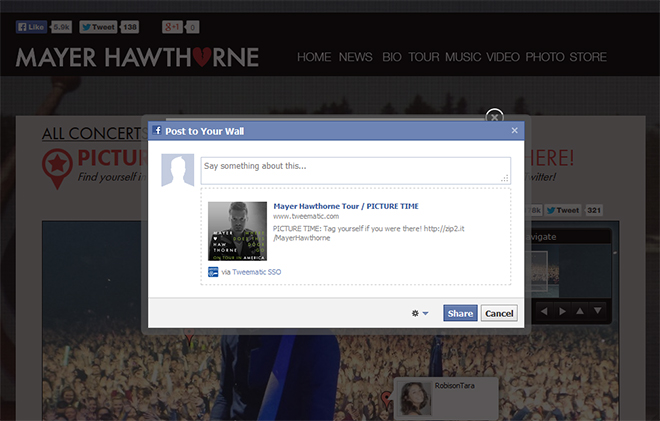
Task: Click the Share button
Action: (x=460, y=313)
